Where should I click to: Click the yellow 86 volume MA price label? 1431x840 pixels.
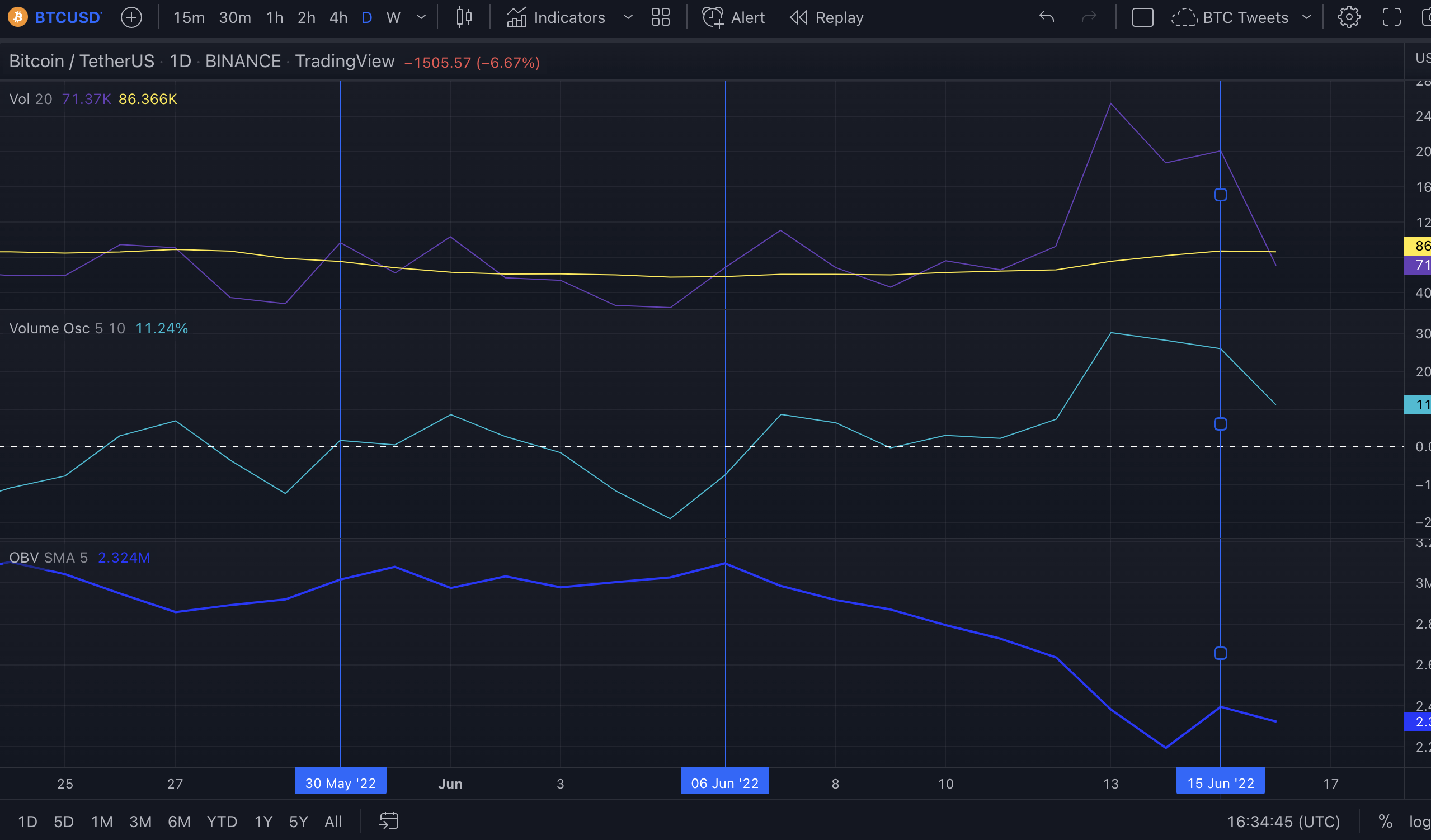coord(1418,246)
